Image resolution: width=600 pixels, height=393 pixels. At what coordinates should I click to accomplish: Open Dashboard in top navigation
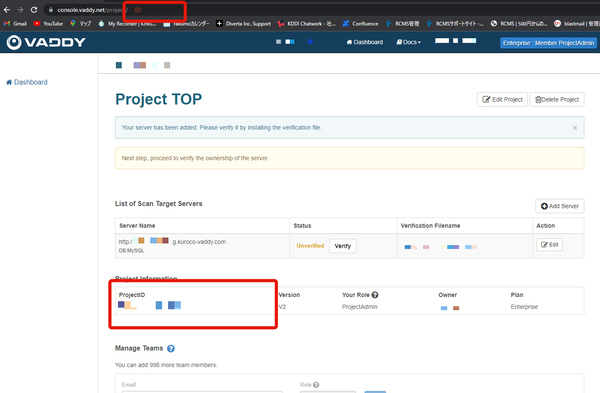365,42
